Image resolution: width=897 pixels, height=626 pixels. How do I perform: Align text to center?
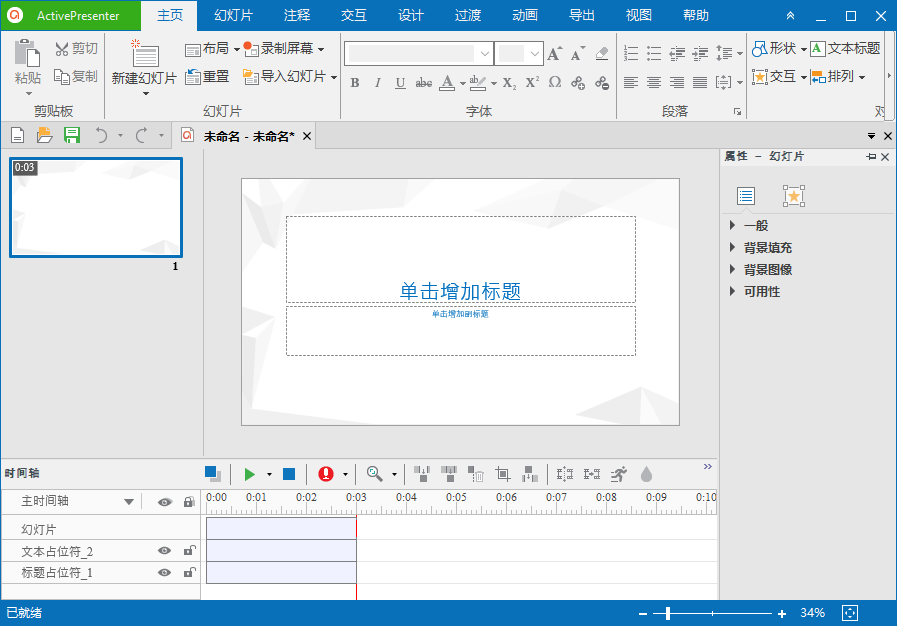tap(654, 83)
